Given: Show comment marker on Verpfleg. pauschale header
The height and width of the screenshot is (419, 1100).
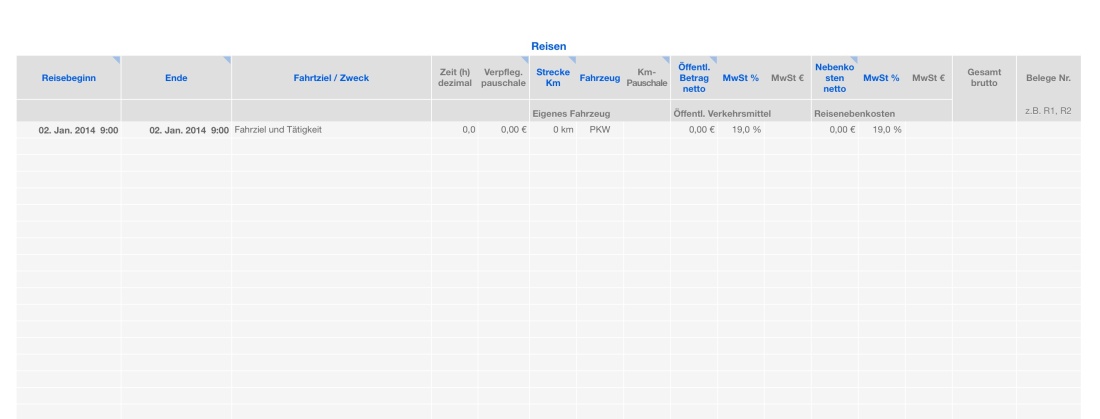Looking at the screenshot, I should (x=526, y=60).
